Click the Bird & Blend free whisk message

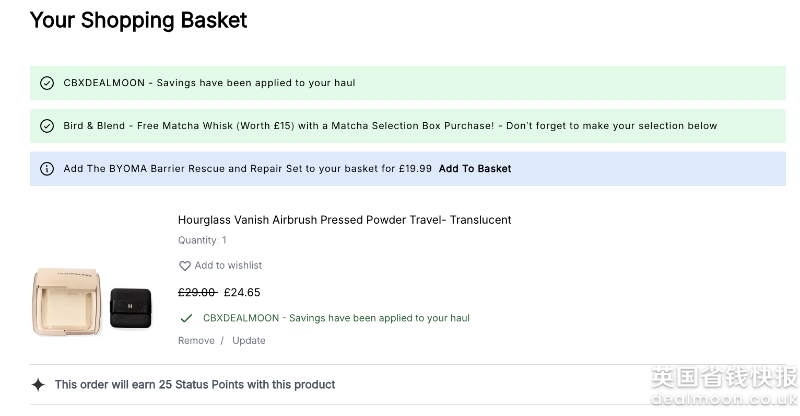[390, 126]
